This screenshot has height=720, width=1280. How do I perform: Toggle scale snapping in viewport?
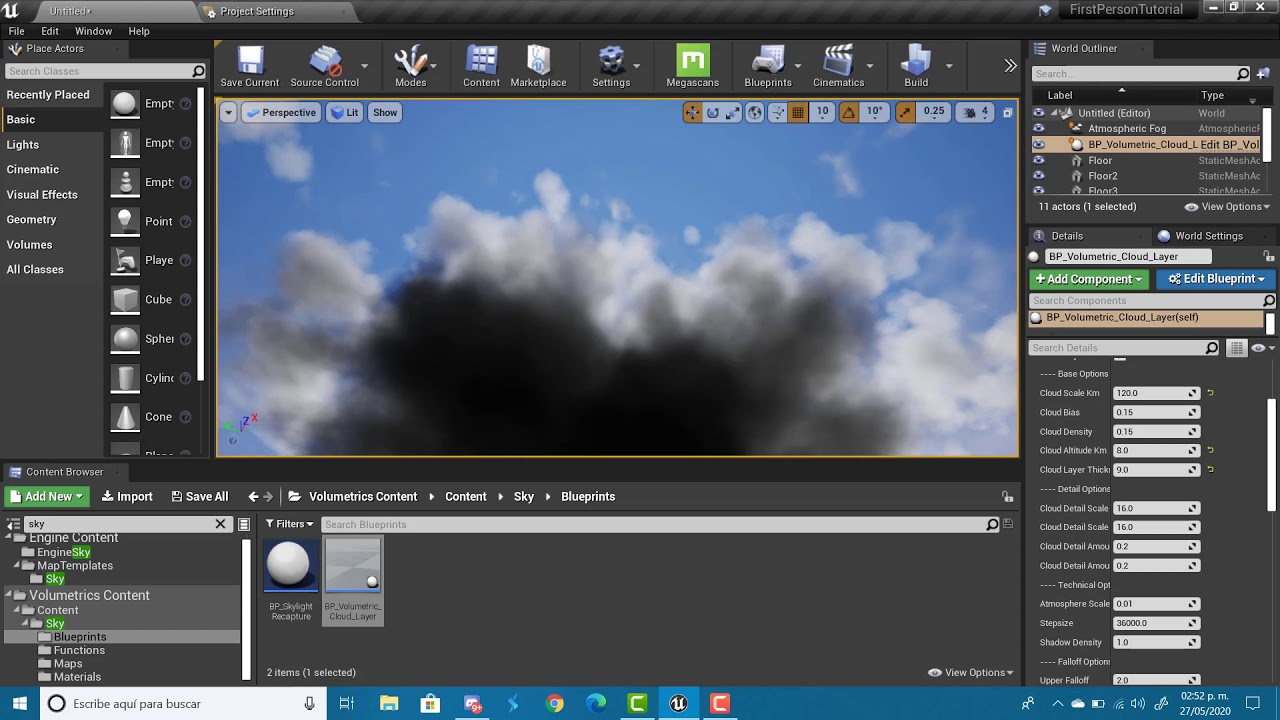pos(905,112)
